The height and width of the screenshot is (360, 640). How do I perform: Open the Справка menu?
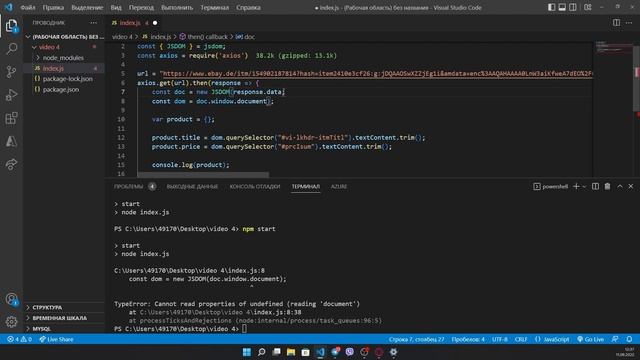pos(248,7)
